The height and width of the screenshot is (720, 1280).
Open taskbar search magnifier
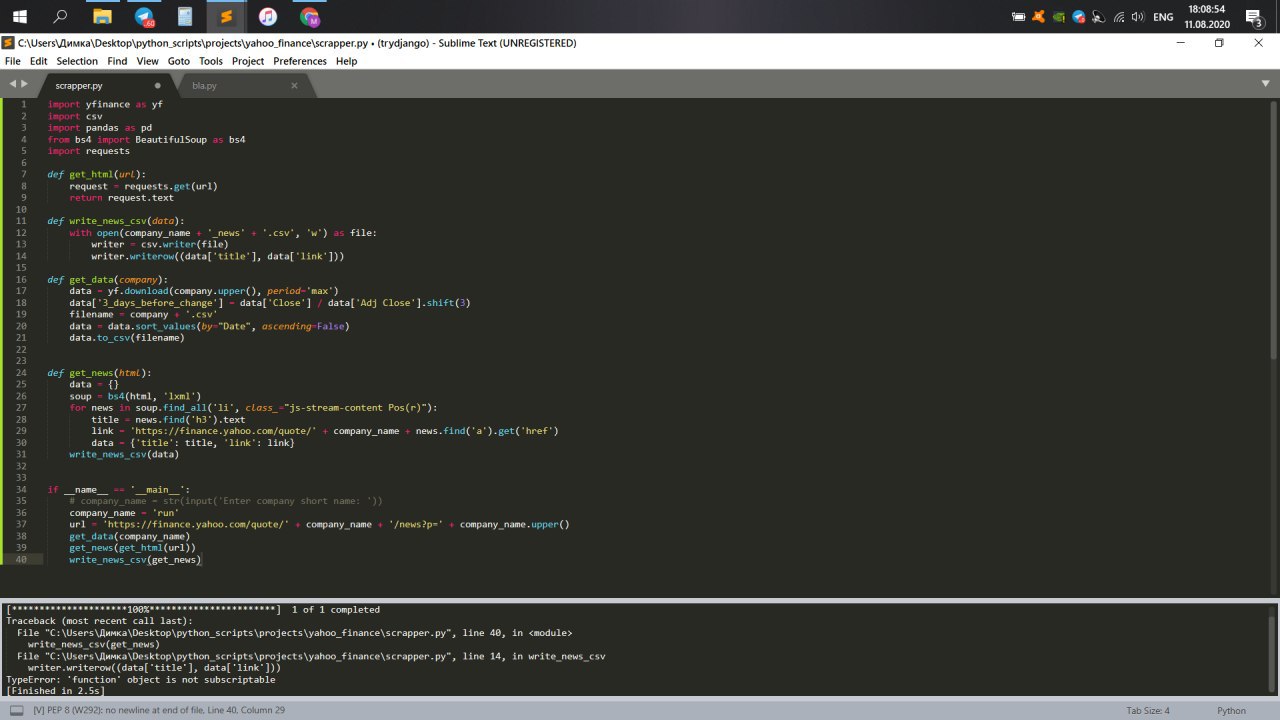click(x=60, y=16)
